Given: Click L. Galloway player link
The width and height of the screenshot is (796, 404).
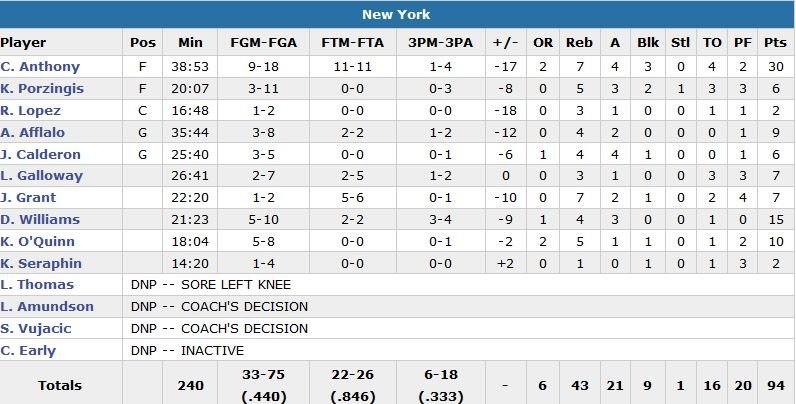Looking at the screenshot, I should tap(42, 176).
